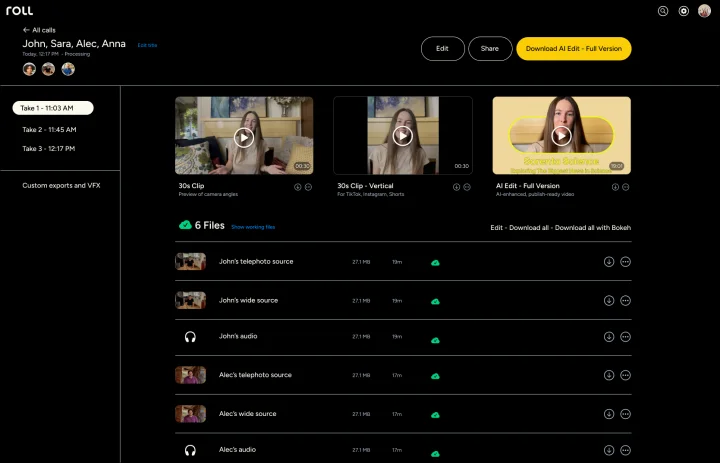Download John's wide source
The width and height of the screenshot is (720, 463).
pos(609,300)
